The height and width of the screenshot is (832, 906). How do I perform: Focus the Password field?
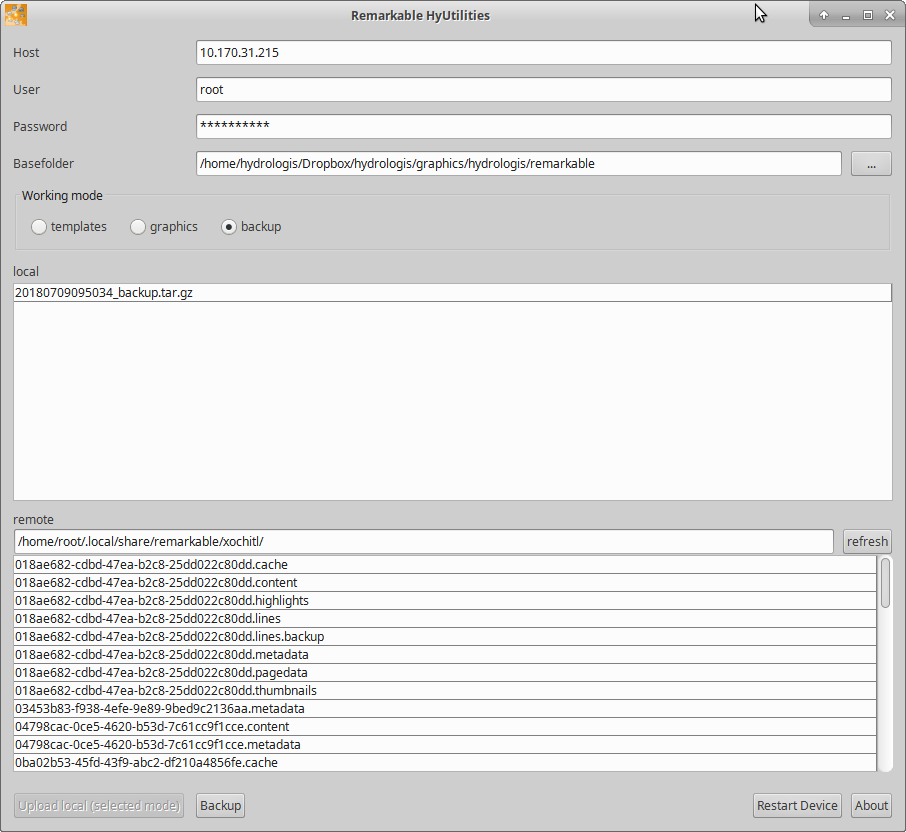point(544,127)
